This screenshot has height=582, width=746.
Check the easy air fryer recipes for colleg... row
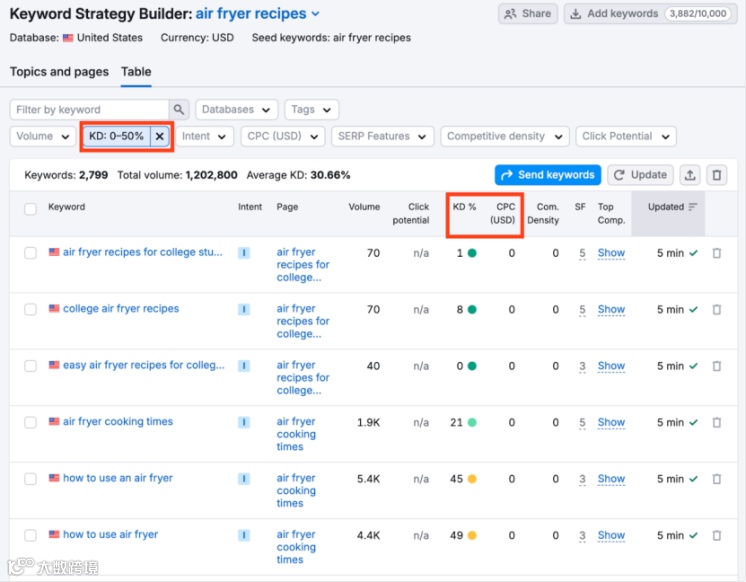30,366
